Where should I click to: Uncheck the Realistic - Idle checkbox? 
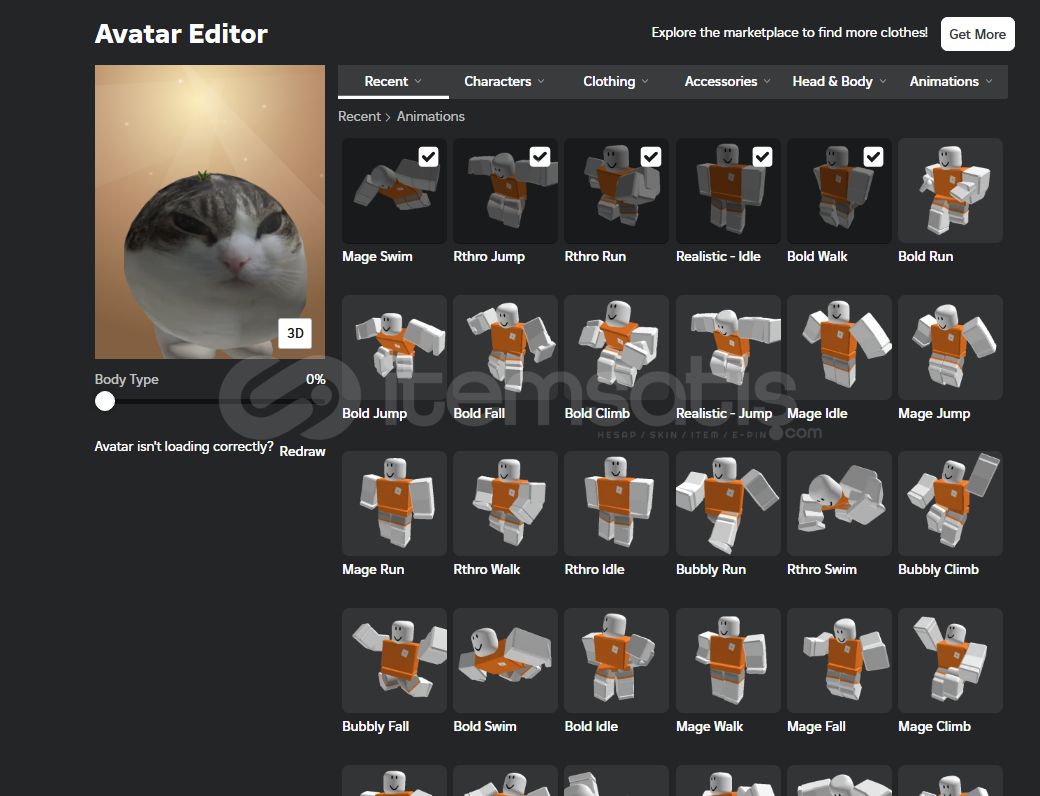[x=762, y=157]
